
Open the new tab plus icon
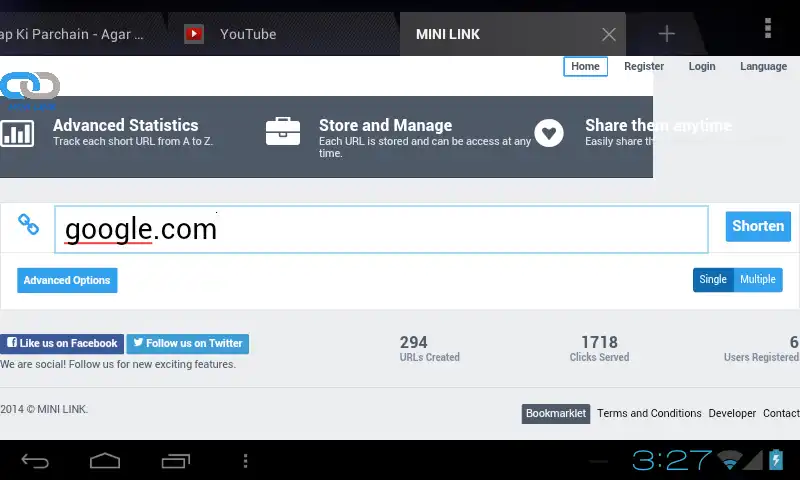tap(666, 34)
